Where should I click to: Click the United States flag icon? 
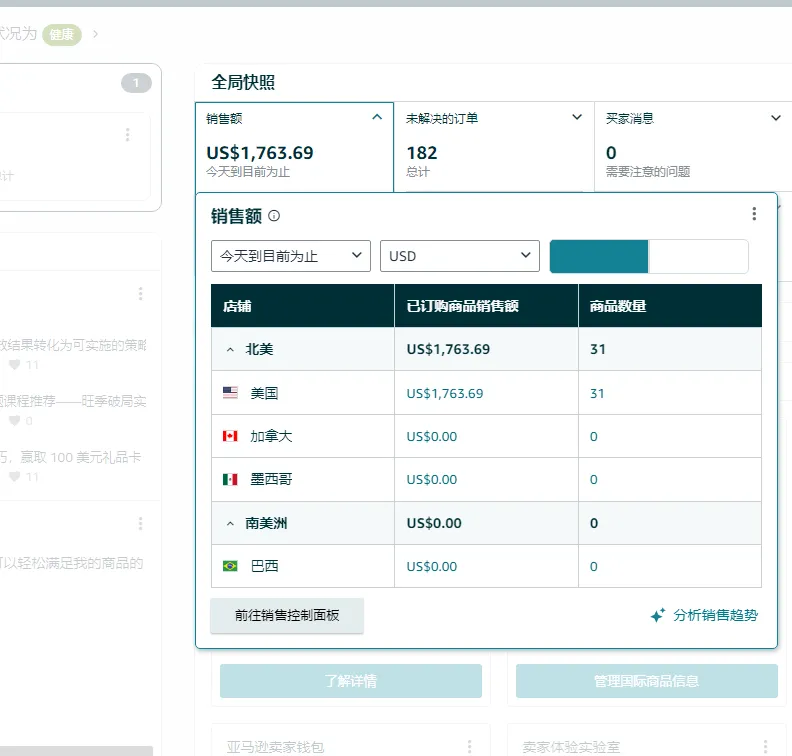pyautogui.click(x=230, y=394)
